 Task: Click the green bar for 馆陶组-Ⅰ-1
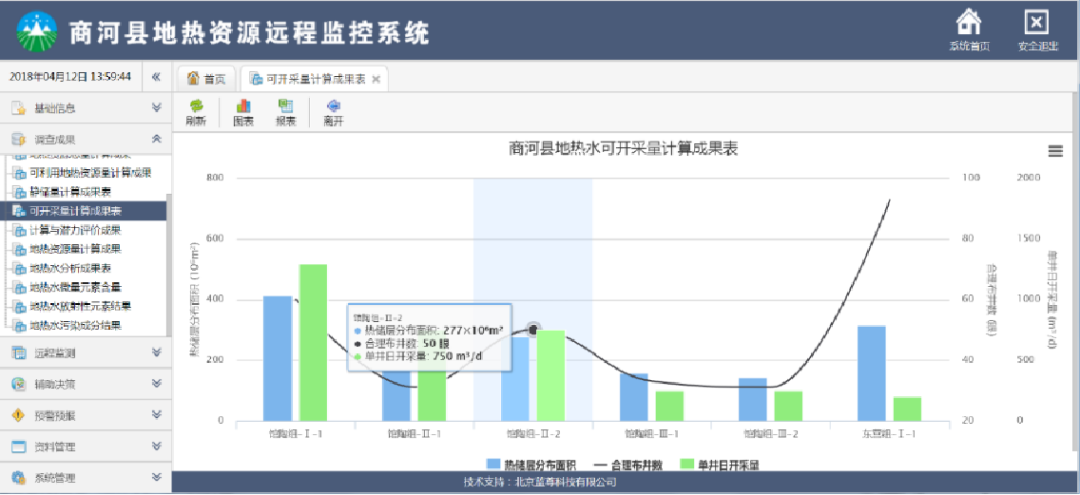313,343
